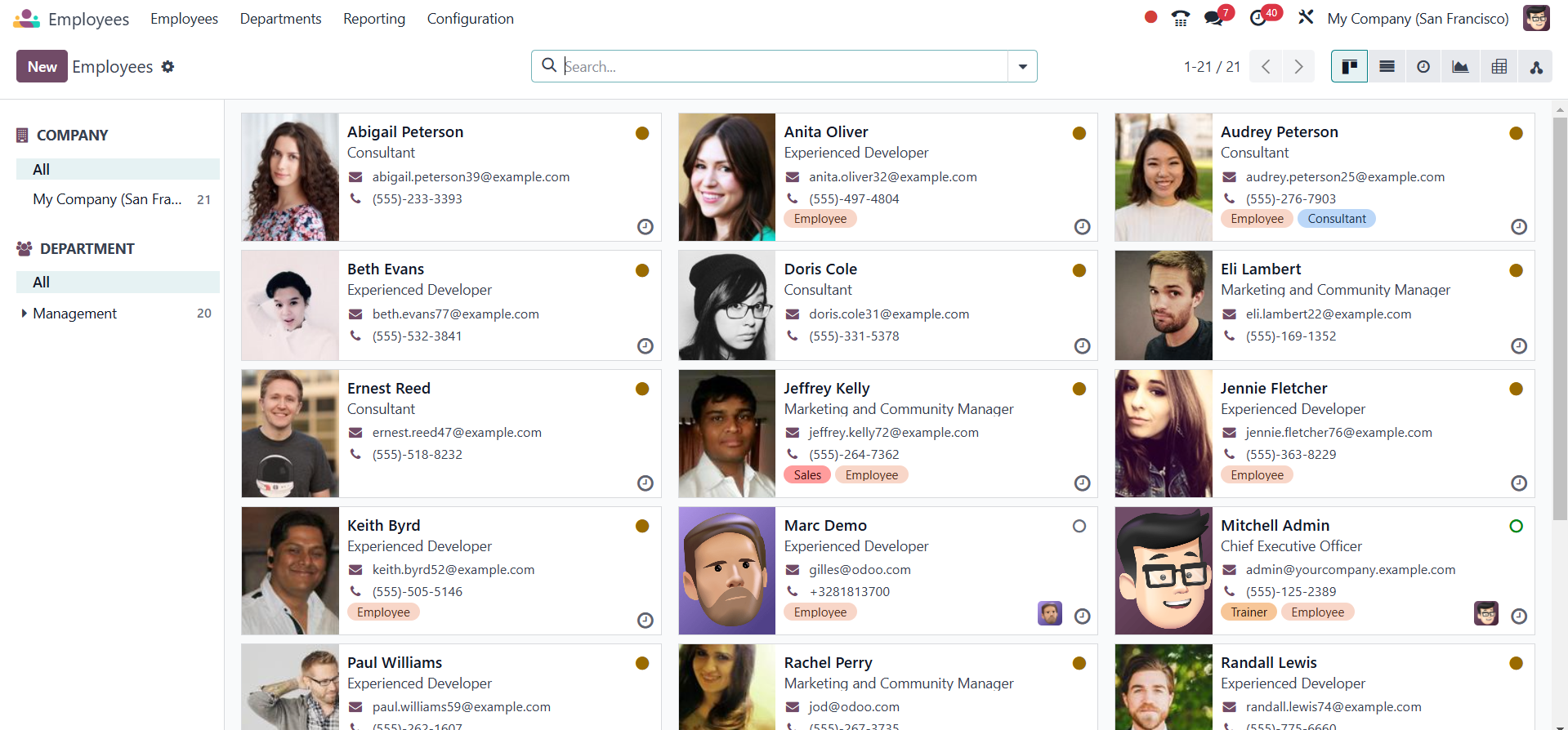The width and height of the screenshot is (1568, 730).
Task: Select All under Department filter
Action: (118, 282)
